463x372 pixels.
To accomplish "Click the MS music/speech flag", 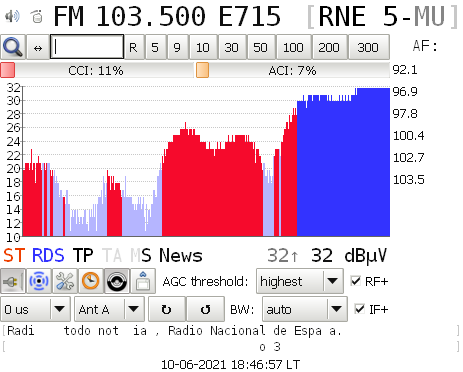I will click(x=141, y=256).
